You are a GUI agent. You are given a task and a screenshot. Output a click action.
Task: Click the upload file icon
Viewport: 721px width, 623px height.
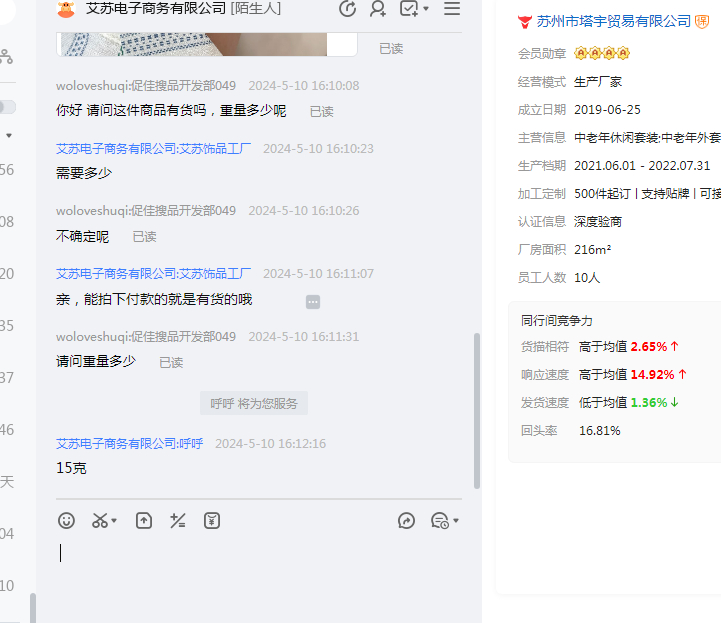(x=144, y=520)
